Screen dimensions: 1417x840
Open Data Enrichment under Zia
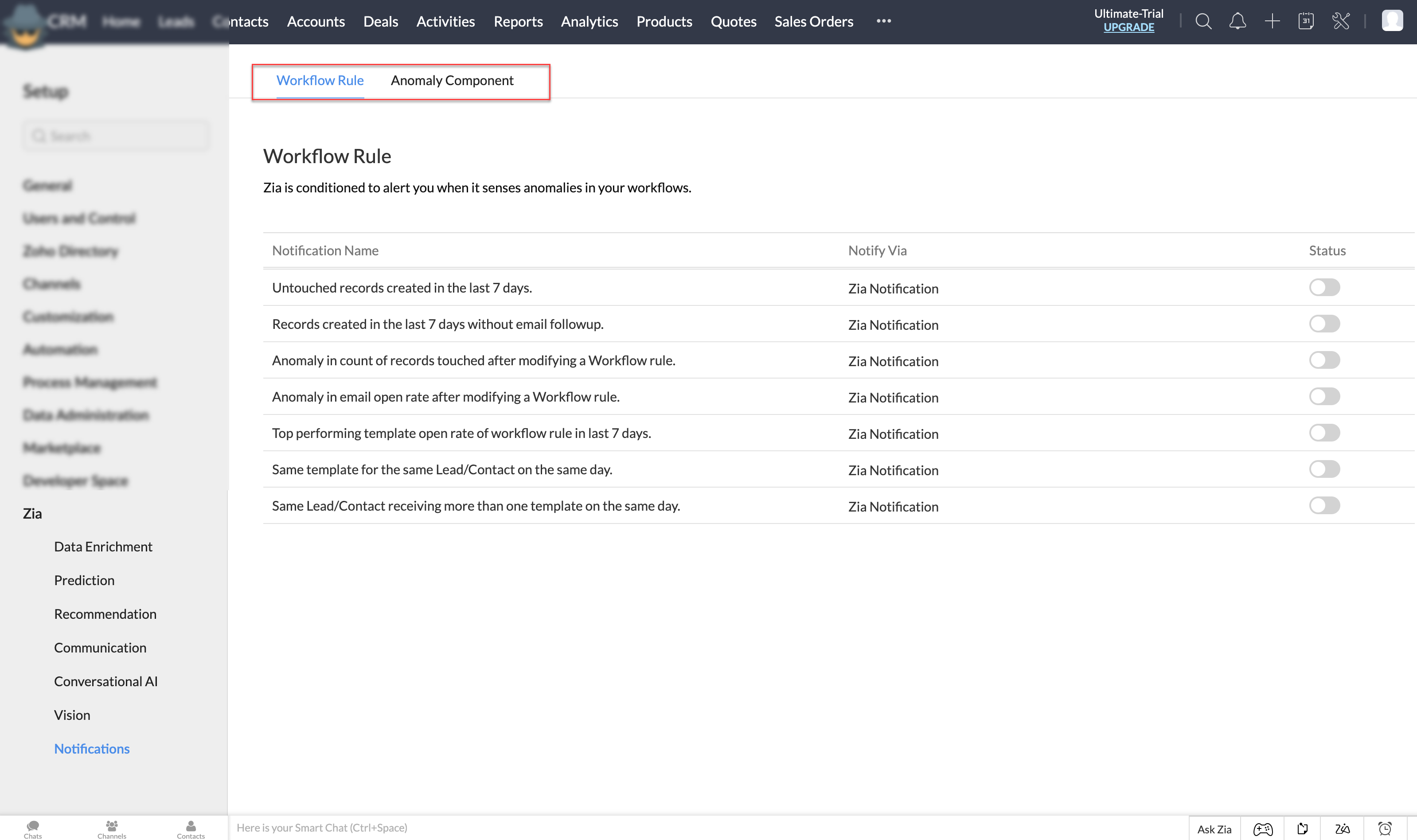(103, 546)
